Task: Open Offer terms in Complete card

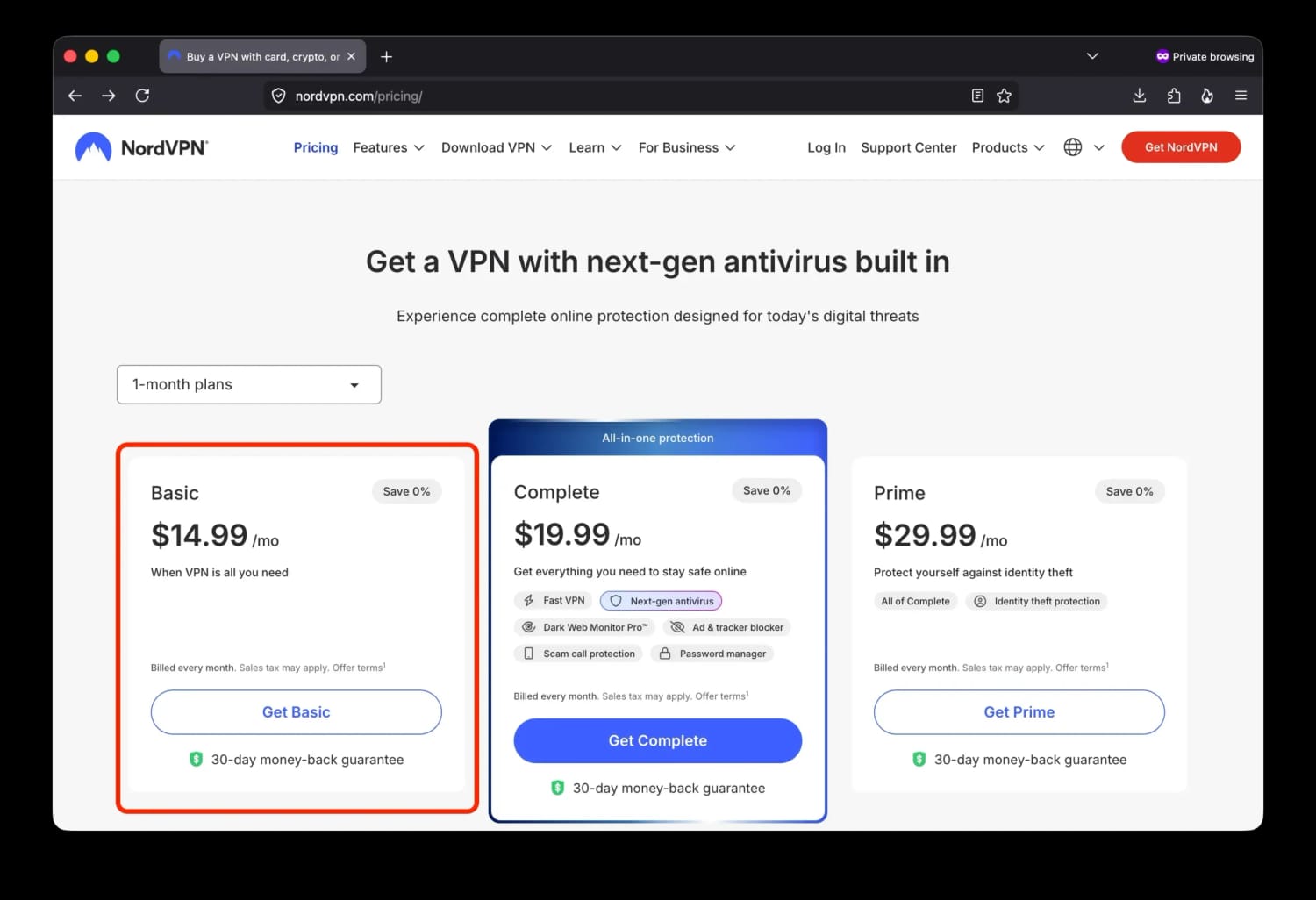Action: [x=722, y=696]
